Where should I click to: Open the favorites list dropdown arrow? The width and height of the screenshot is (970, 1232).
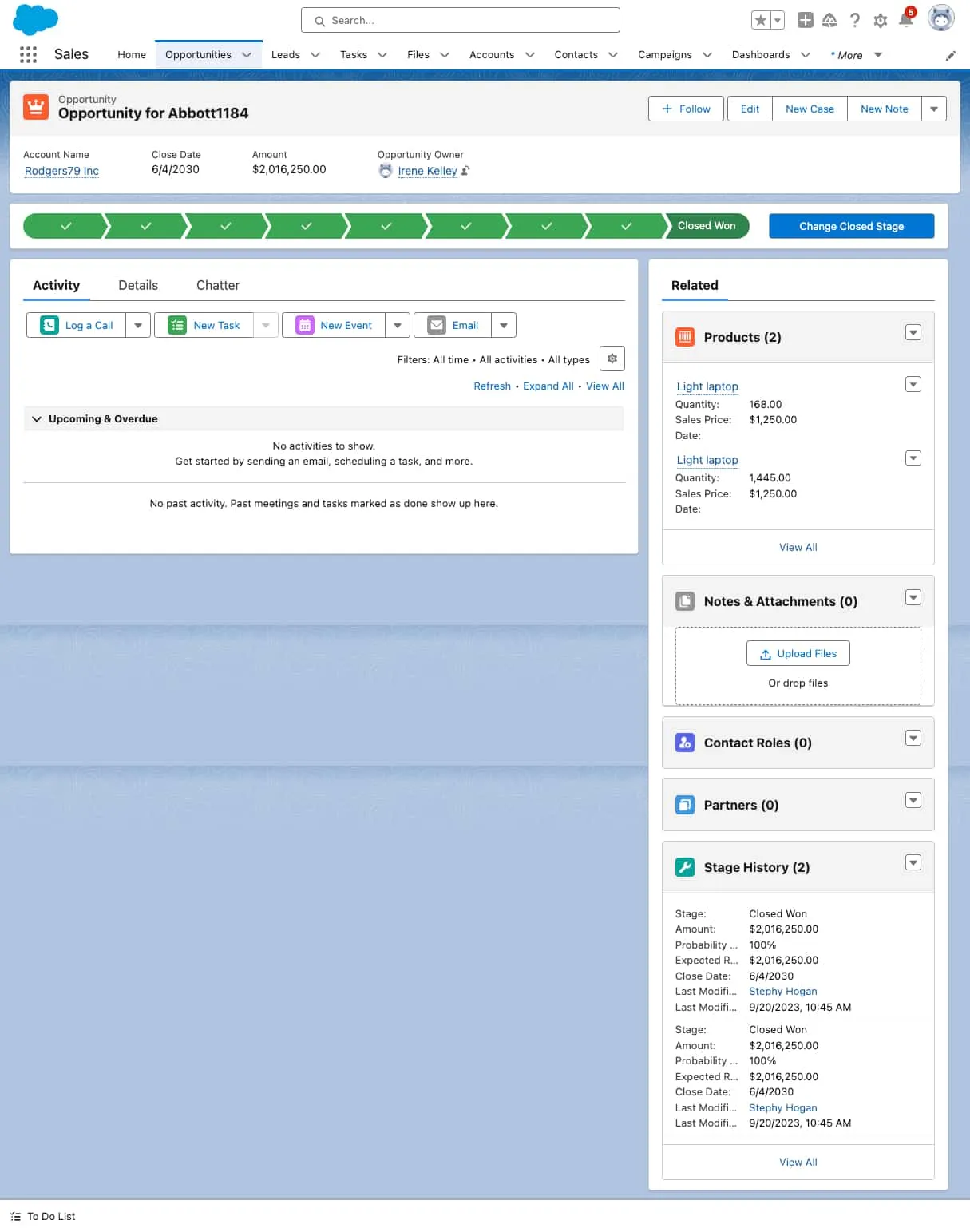pos(778,20)
